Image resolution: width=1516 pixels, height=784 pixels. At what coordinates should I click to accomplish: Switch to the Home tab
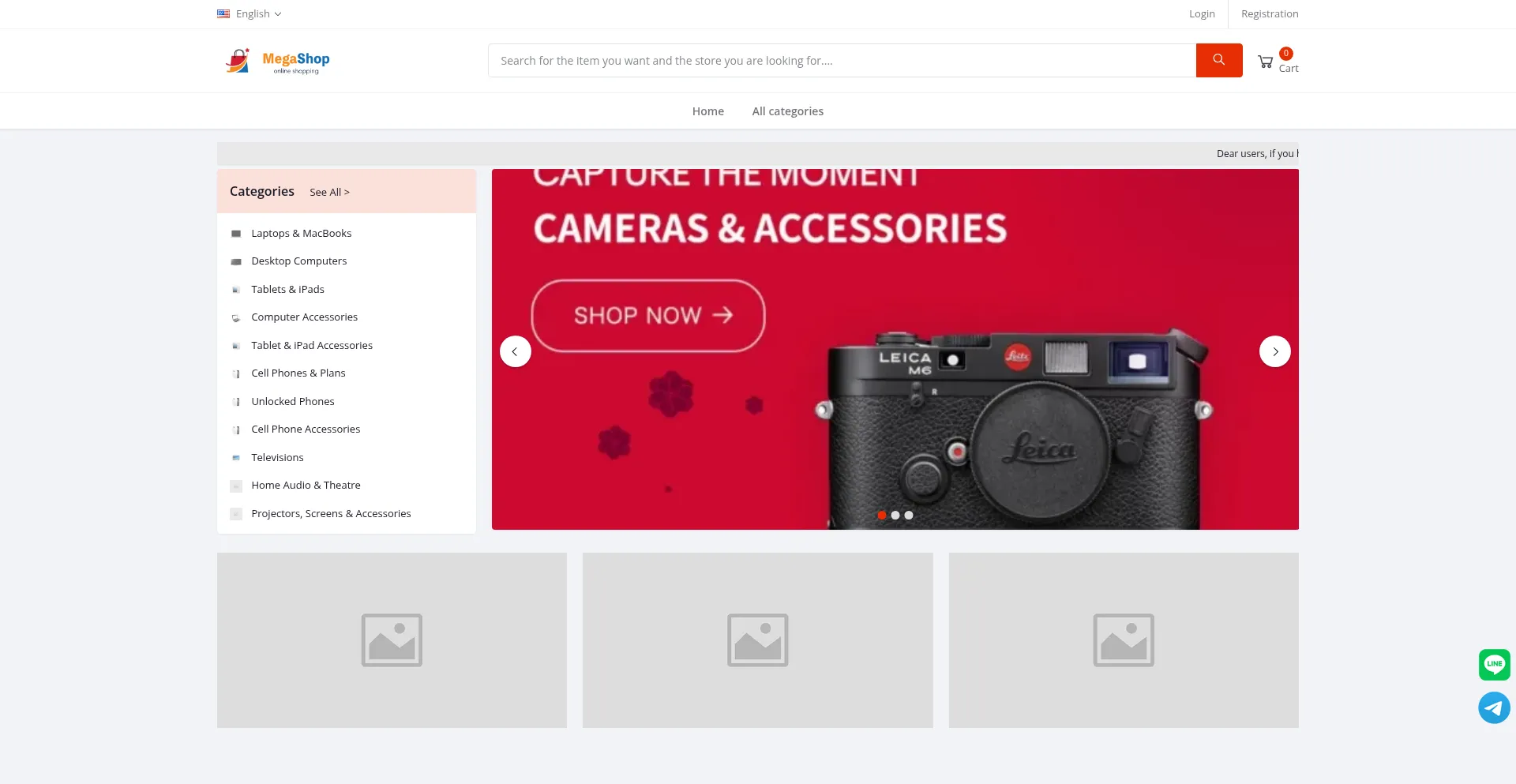(707, 111)
